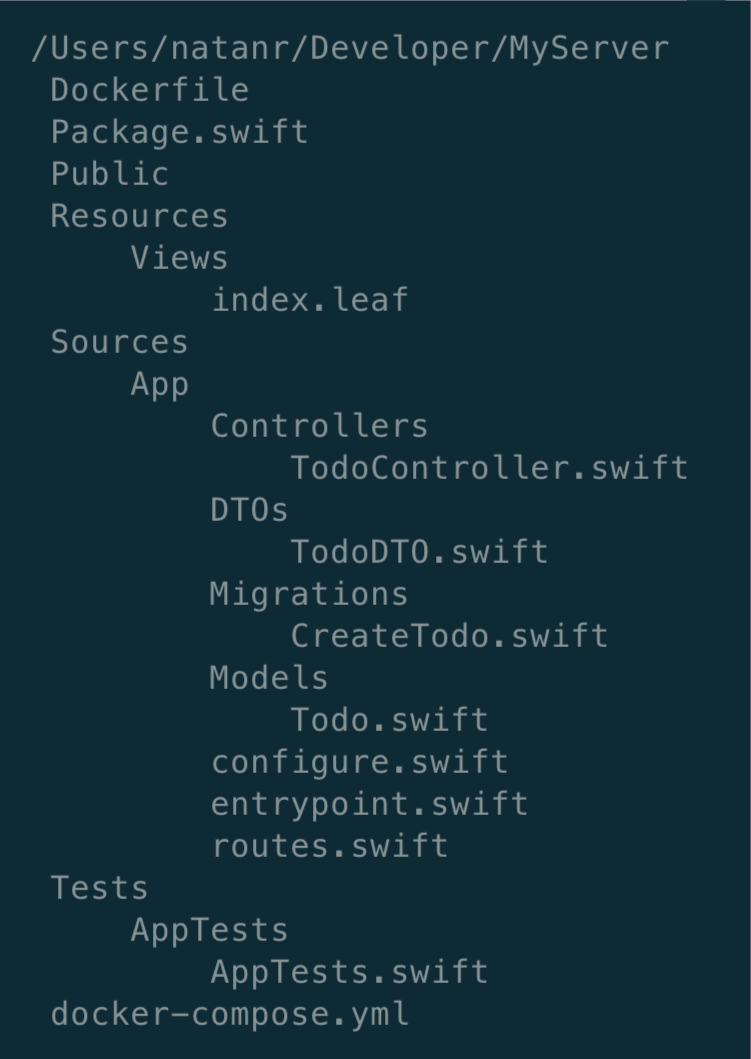The image size is (751, 1059).
Task: Open Package.swift in the tree
Action: click(x=180, y=132)
